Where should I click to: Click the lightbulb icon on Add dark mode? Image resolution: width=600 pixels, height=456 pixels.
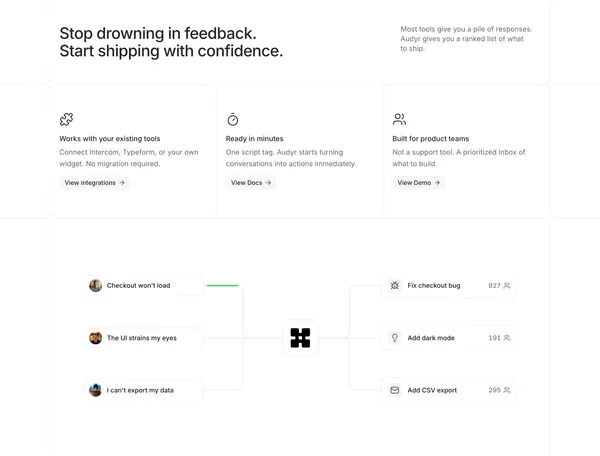click(x=395, y=338)
